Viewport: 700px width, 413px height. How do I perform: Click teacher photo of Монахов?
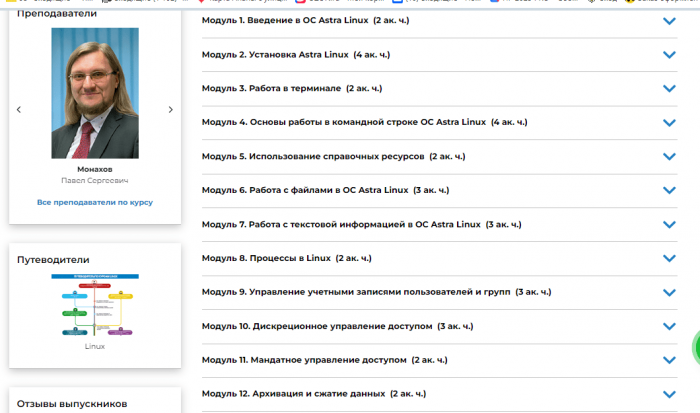[x=95, y=93]
